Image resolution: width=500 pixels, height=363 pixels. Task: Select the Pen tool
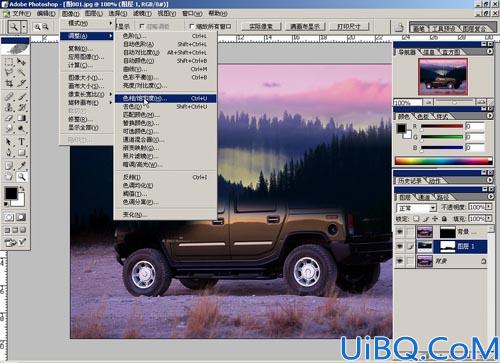tap(9, 152)
